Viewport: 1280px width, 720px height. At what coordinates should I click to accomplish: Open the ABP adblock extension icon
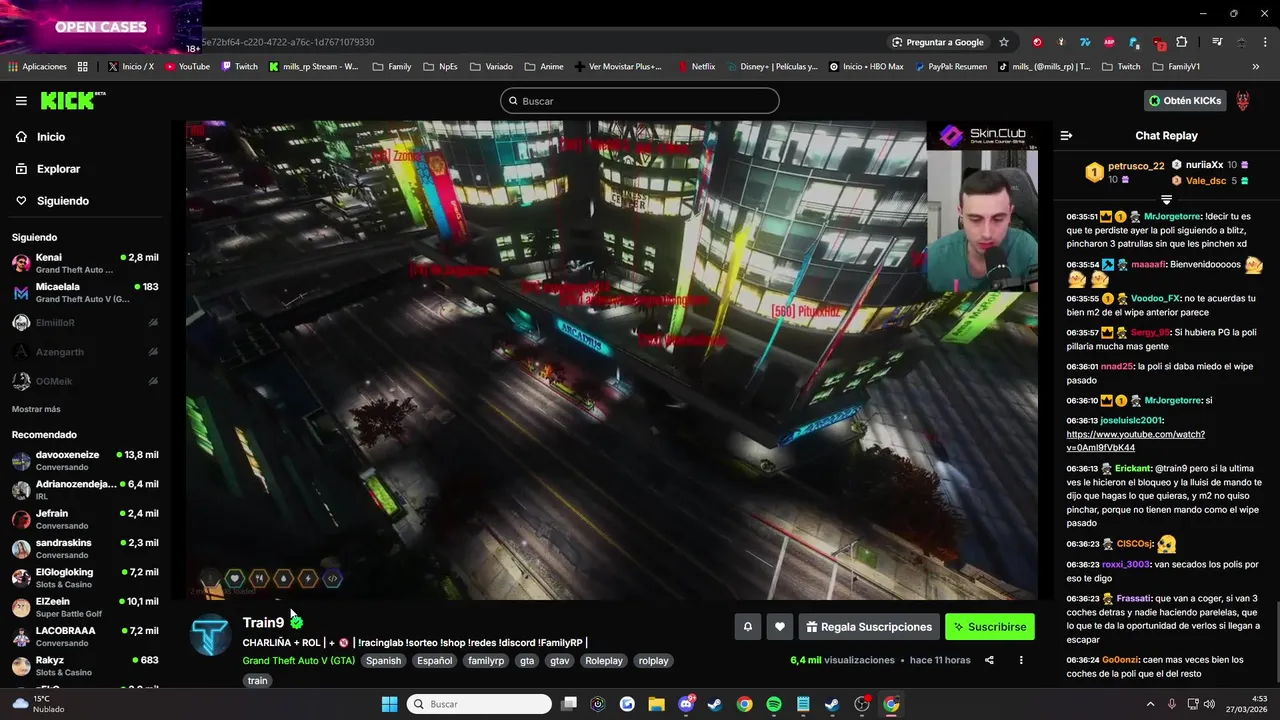click(x=1109, y=42)
